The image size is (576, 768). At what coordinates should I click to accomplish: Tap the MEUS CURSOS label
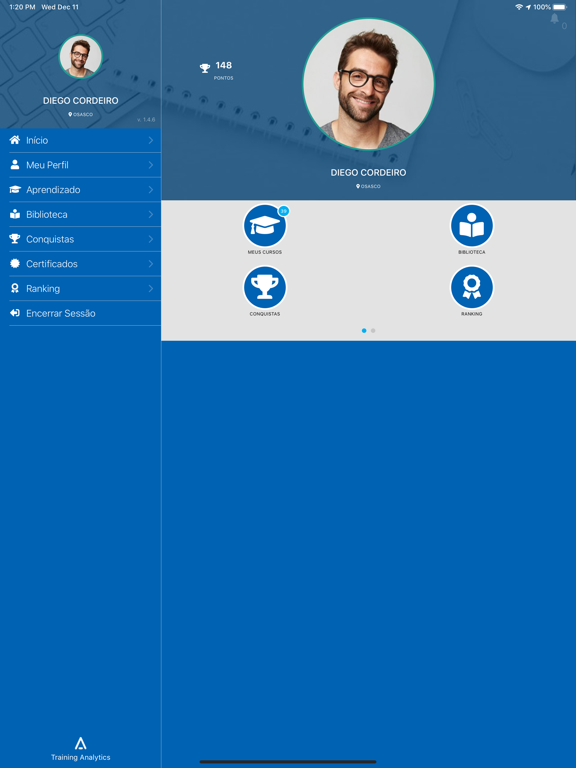click(x=264, y=252)
